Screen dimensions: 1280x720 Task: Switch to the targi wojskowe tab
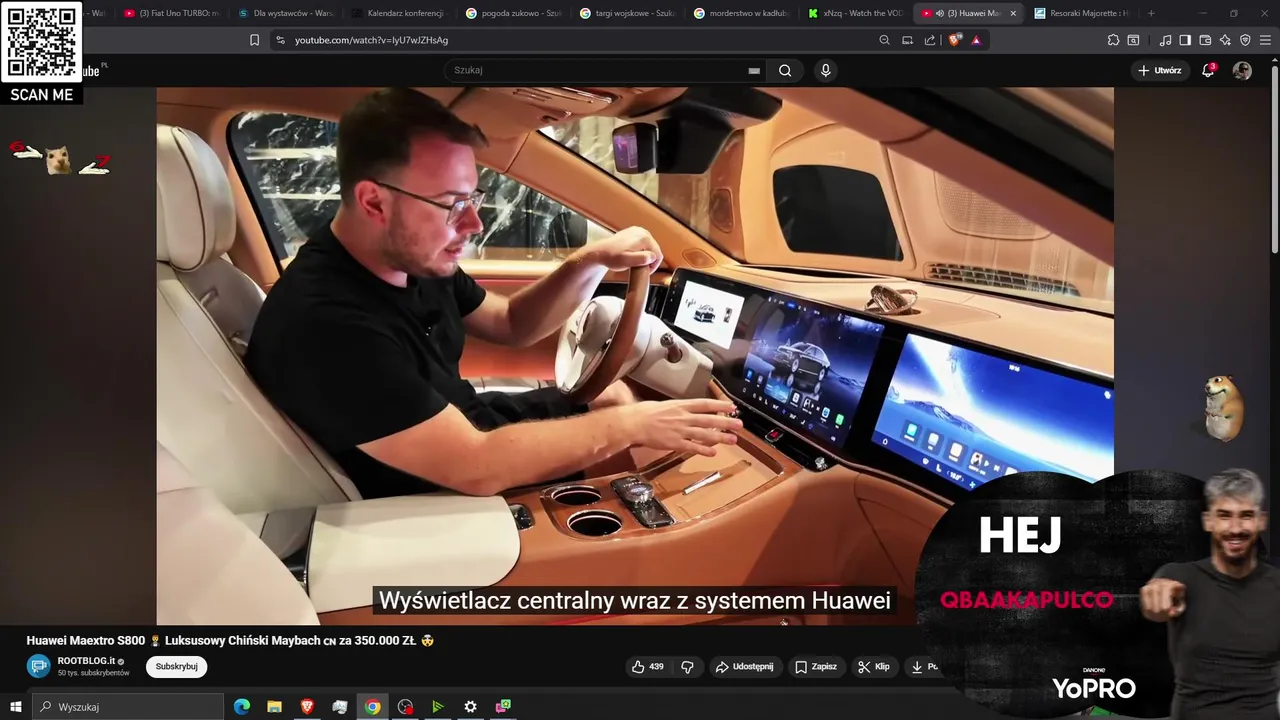pos(627,13)
